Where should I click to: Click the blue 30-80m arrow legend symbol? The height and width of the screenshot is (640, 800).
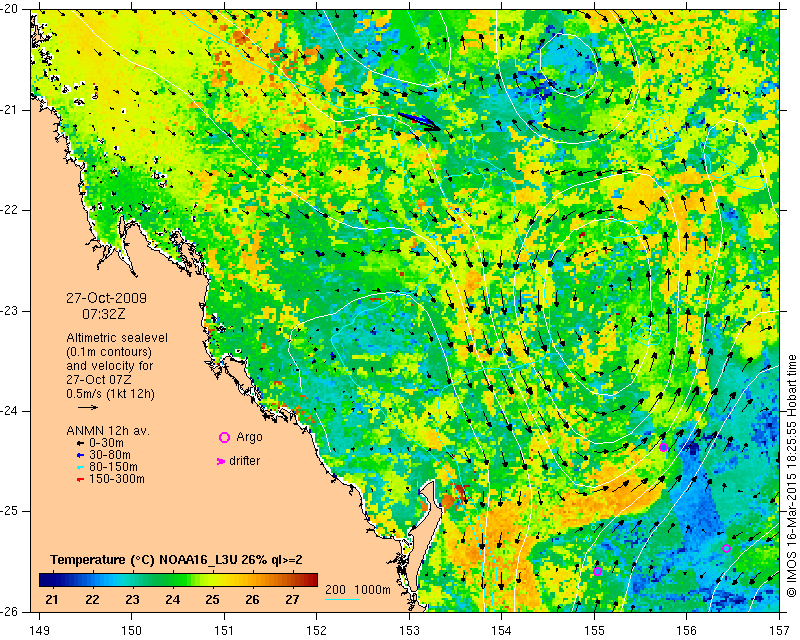click(x=80, y=455)
